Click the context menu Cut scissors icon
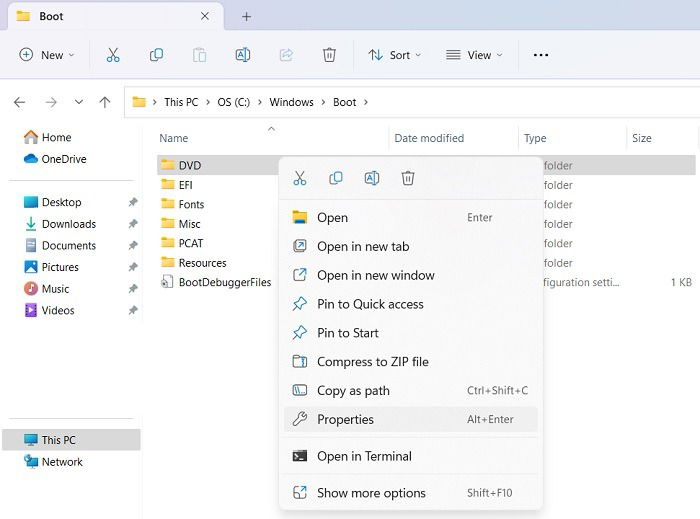The image size is (700, 519). (x=299, y=178)
